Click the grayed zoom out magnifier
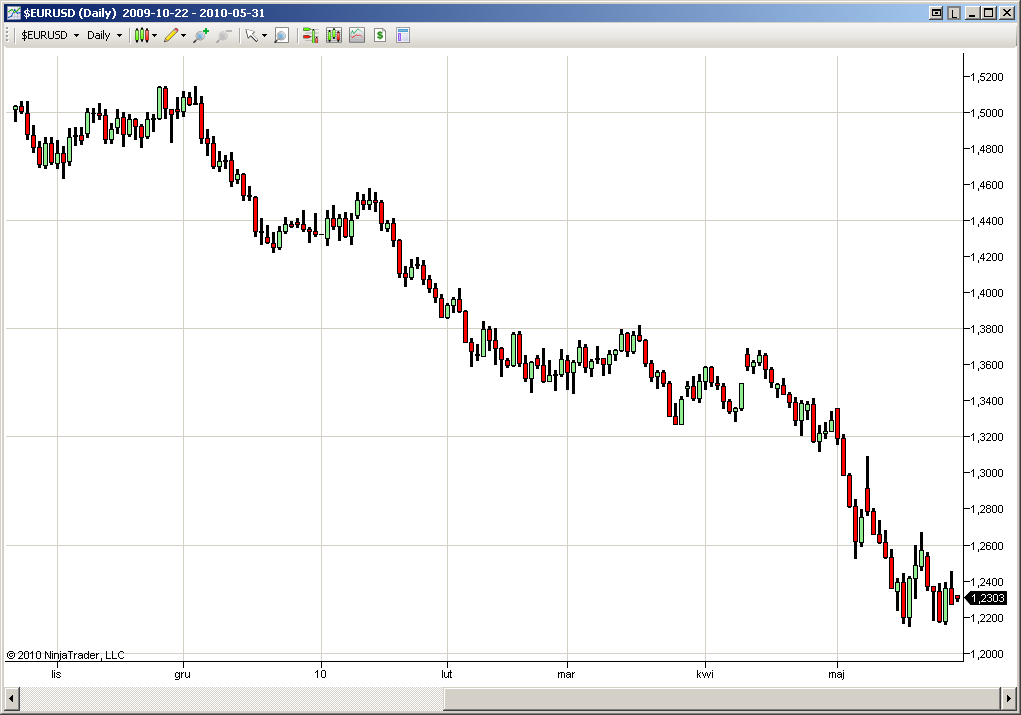 pyautogui.click(x=223, y=35)
